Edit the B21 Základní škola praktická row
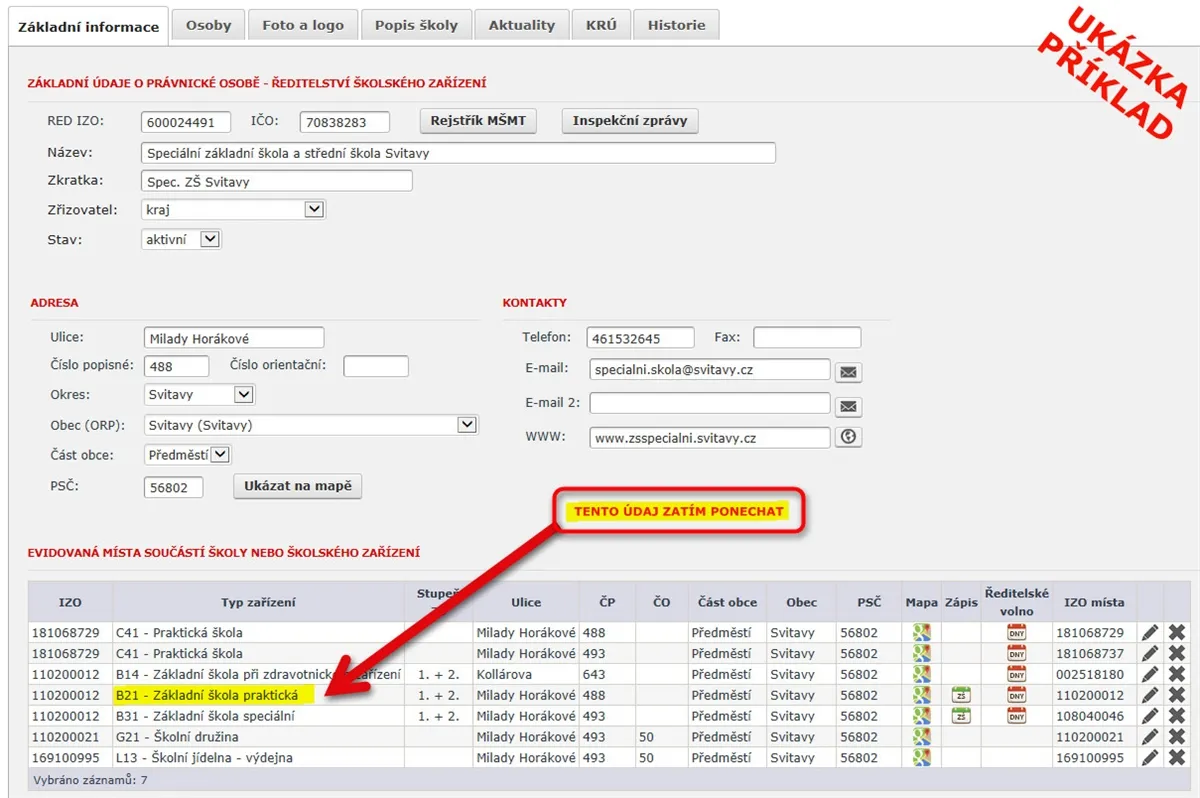This screenshot has height=798, width=1200. 1150,695
